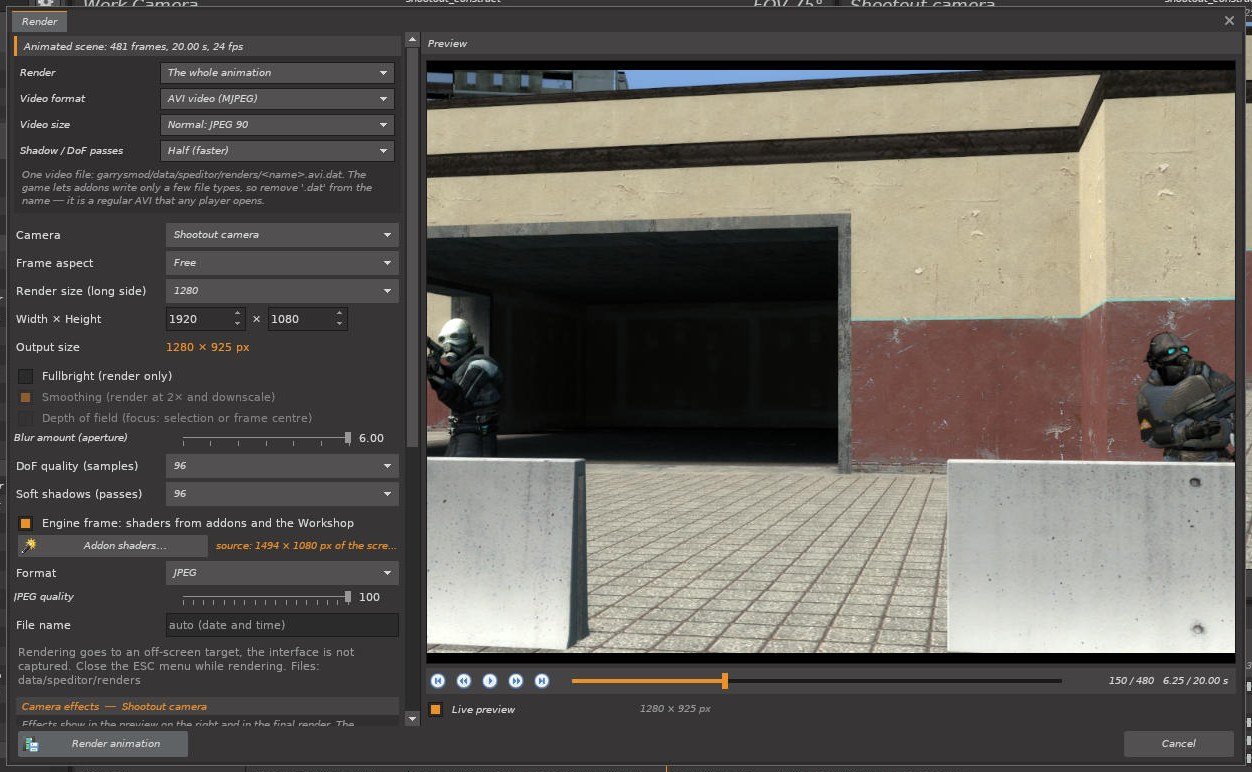Toggle the Smoothing render at 2× checkbox
Viewport: 1252px width, 772px height.
pyautogui.click(x=26, y=397)
